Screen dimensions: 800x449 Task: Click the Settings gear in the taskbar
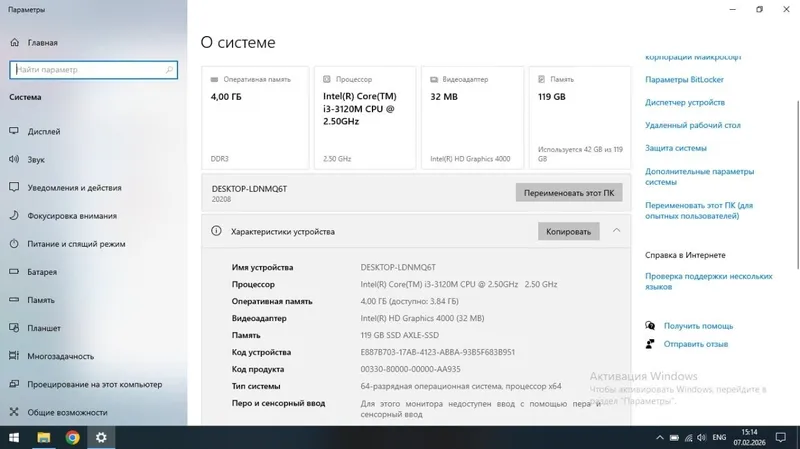coord(101,437)
